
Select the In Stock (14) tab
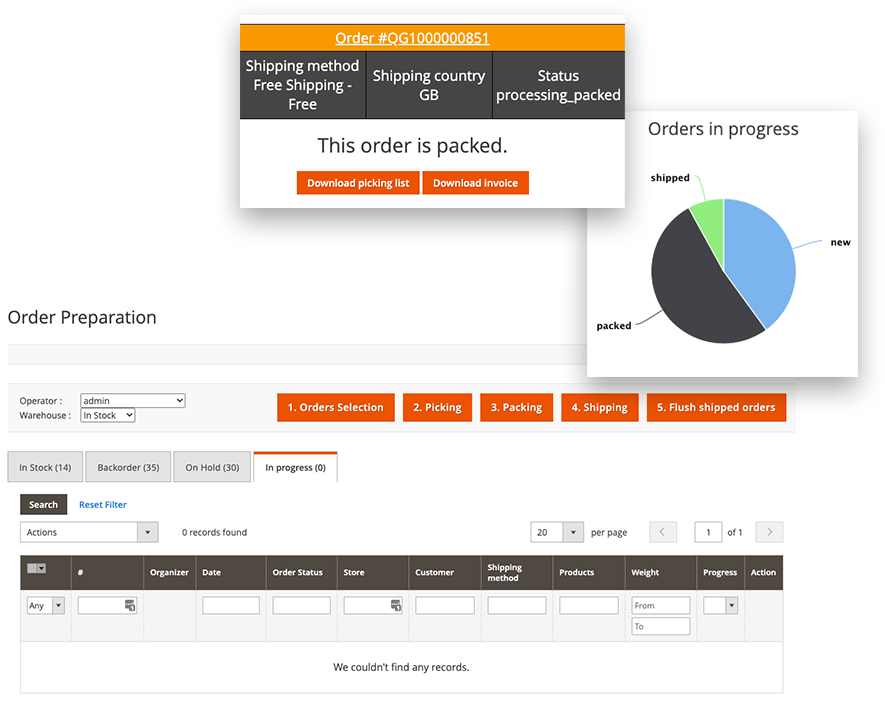pos(44,466)
